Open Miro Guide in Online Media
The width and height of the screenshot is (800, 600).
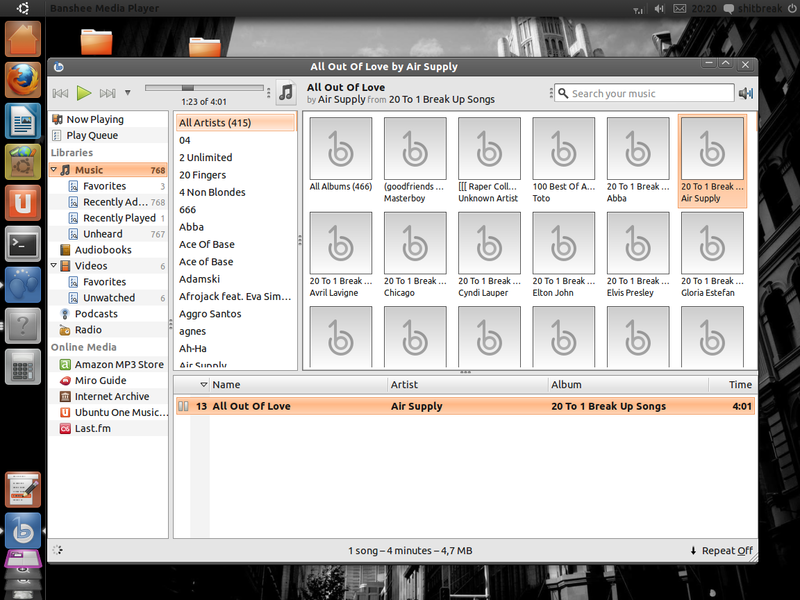[x=100, y=380]
